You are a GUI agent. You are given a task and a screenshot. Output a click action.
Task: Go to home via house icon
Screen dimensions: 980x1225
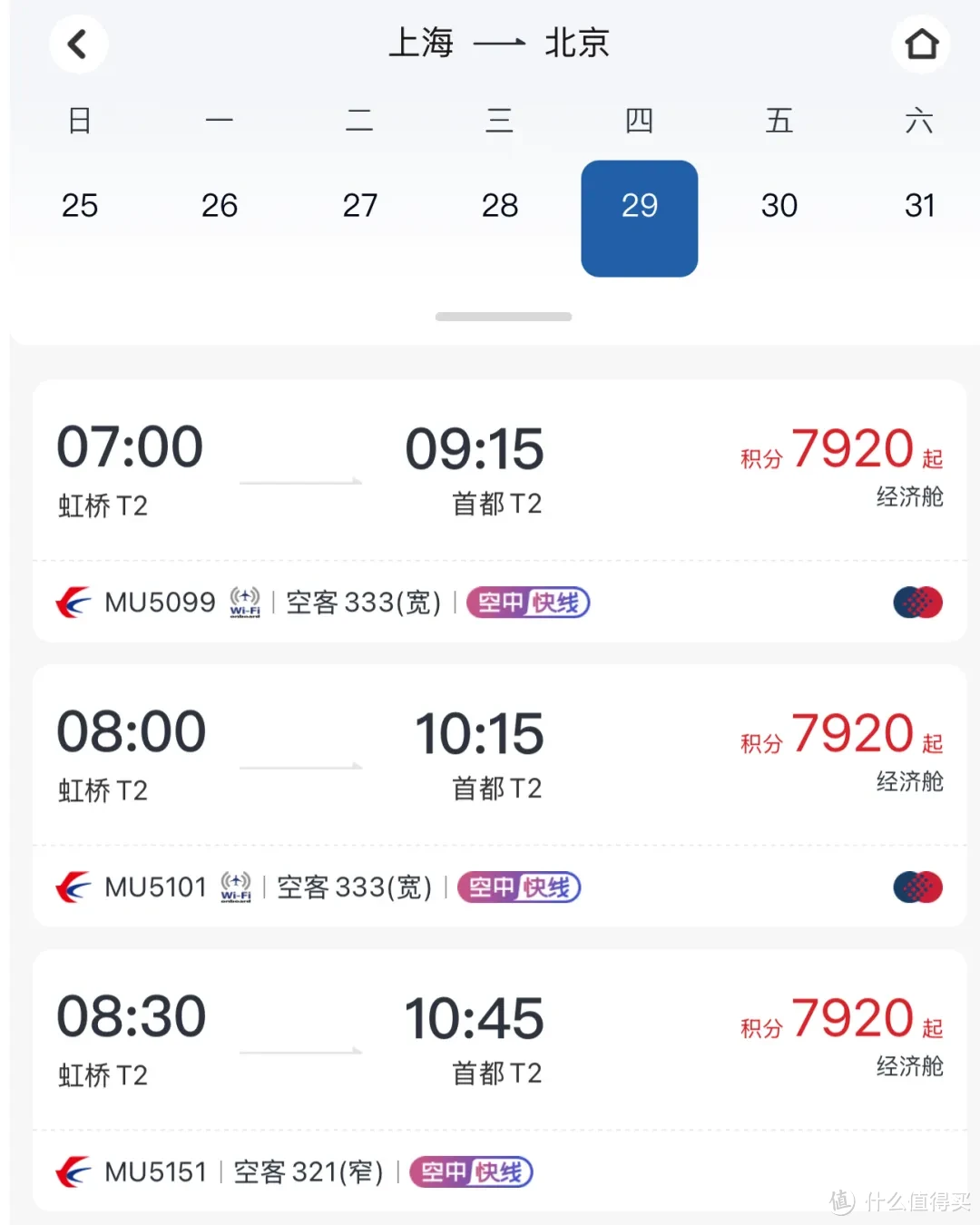pos(921,44)
